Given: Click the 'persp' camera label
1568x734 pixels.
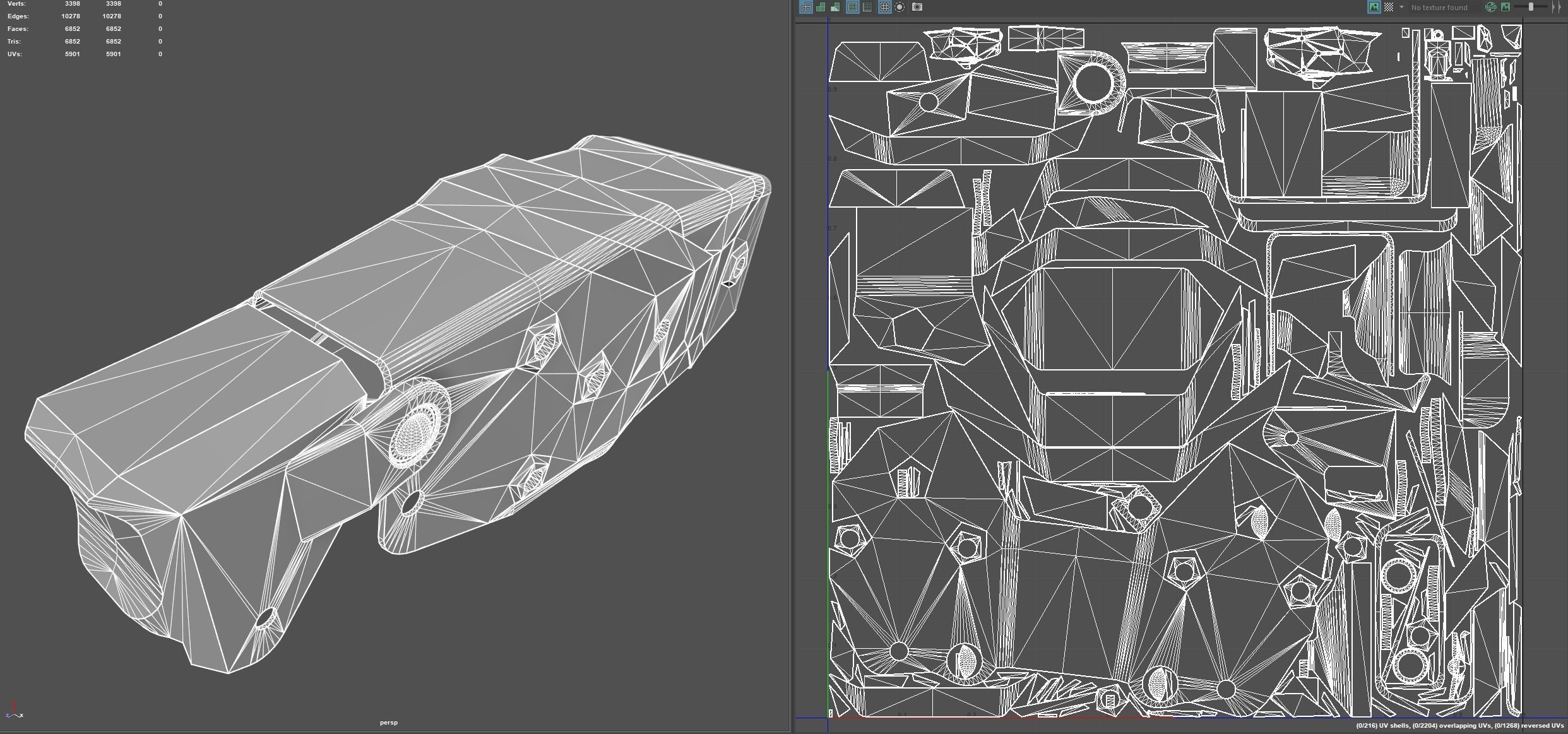Looking at the screenshot, I should point(389,723).
